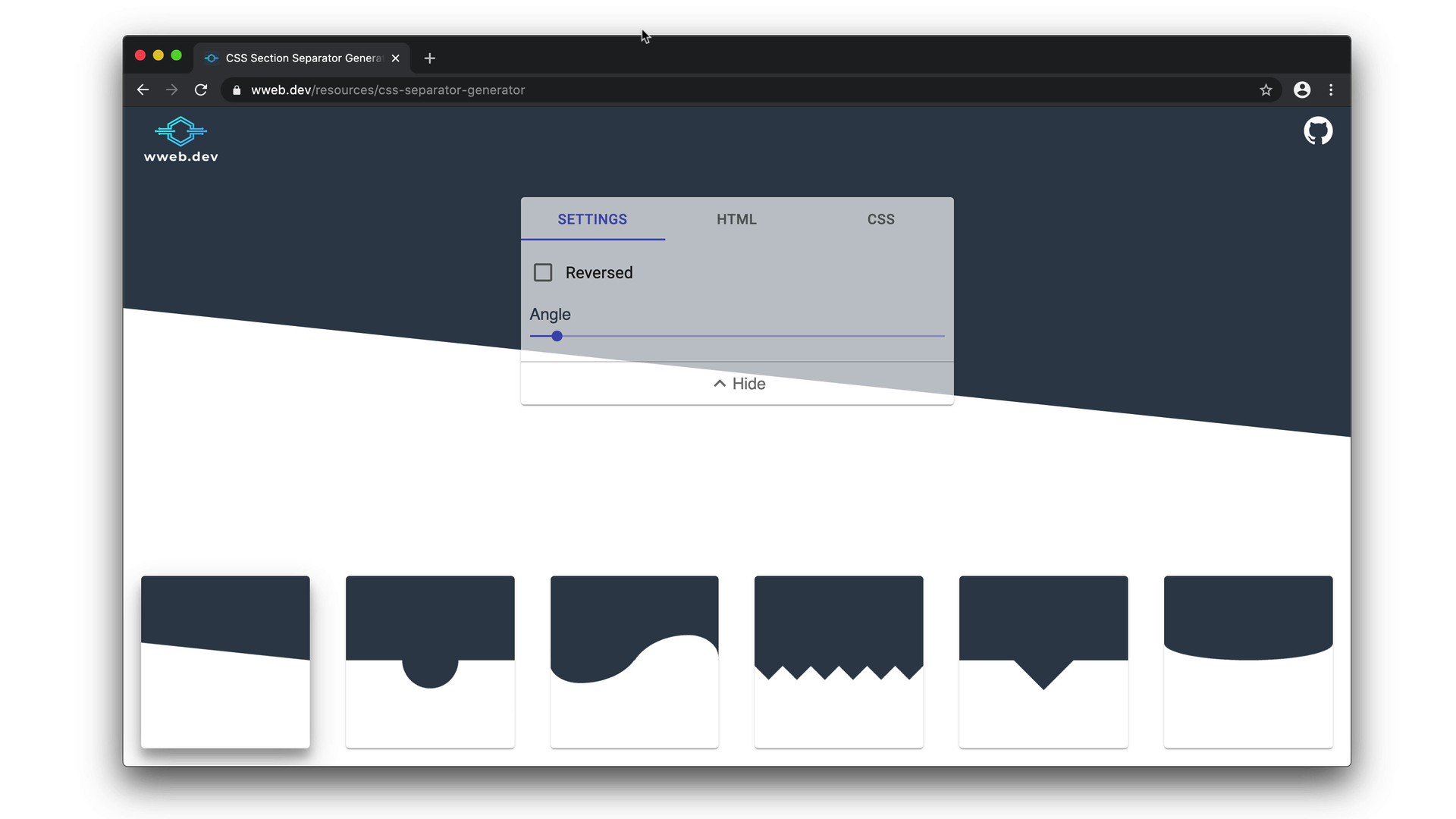Choose the zigzag spikes separator thumbnail

(x=839, y=661)
